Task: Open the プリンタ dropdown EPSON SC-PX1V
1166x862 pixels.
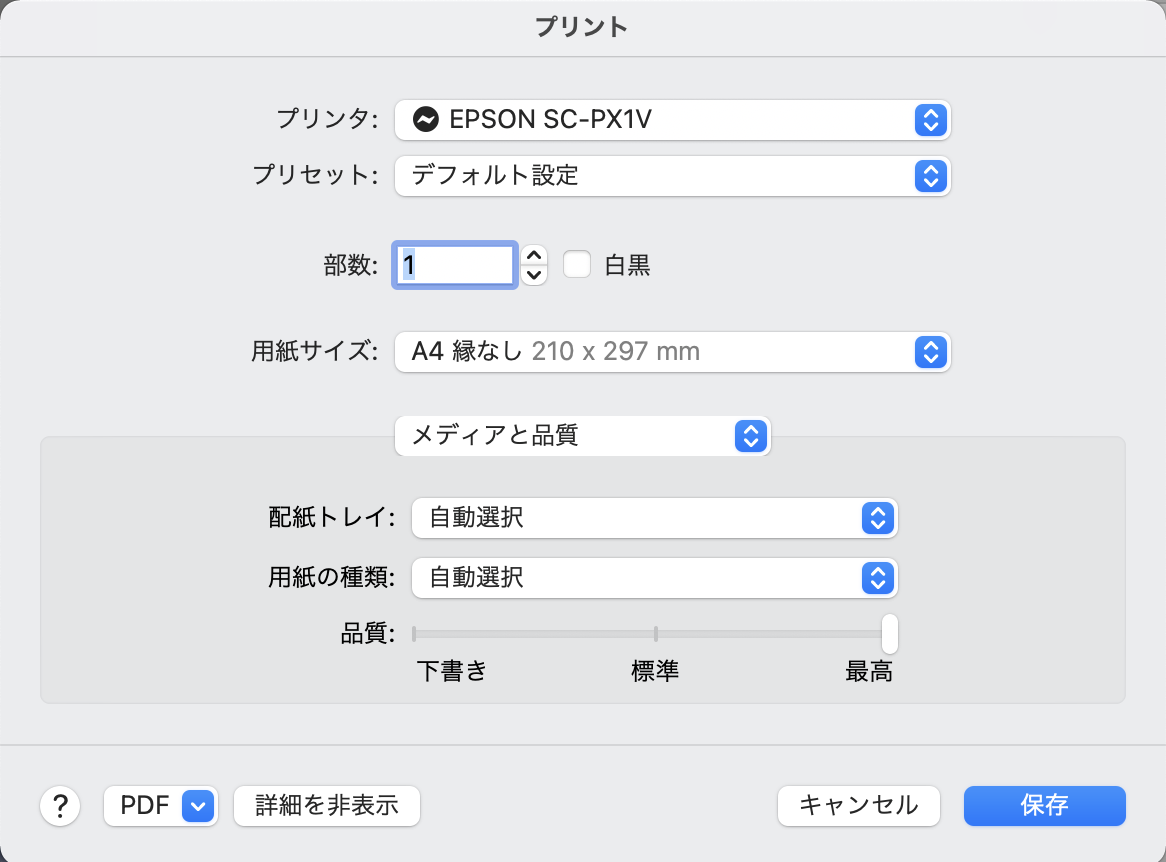Action: 672,120
